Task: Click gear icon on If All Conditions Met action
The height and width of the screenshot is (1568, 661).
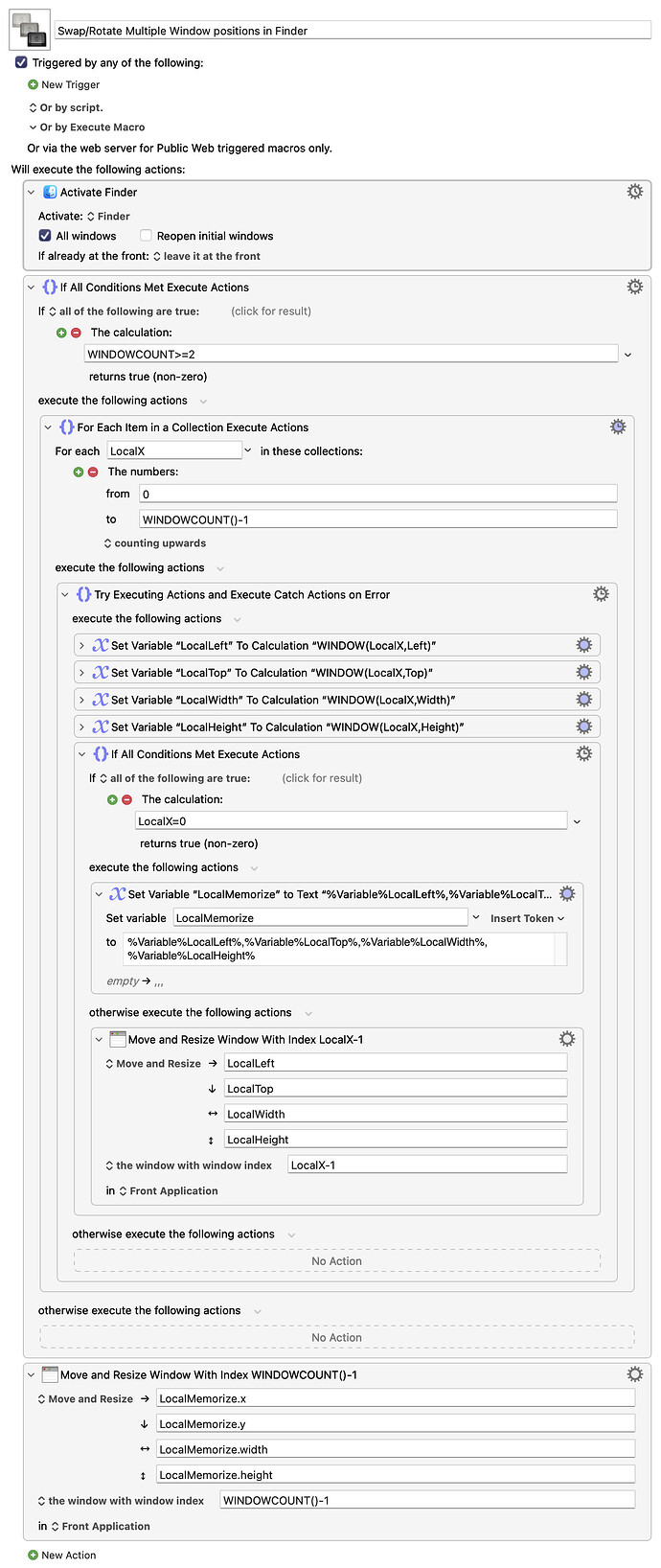Action: pos(635,286)
